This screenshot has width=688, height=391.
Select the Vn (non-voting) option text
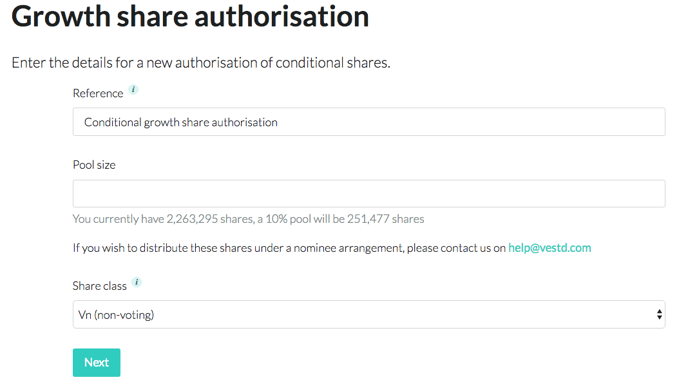click(x=116, y=315)
